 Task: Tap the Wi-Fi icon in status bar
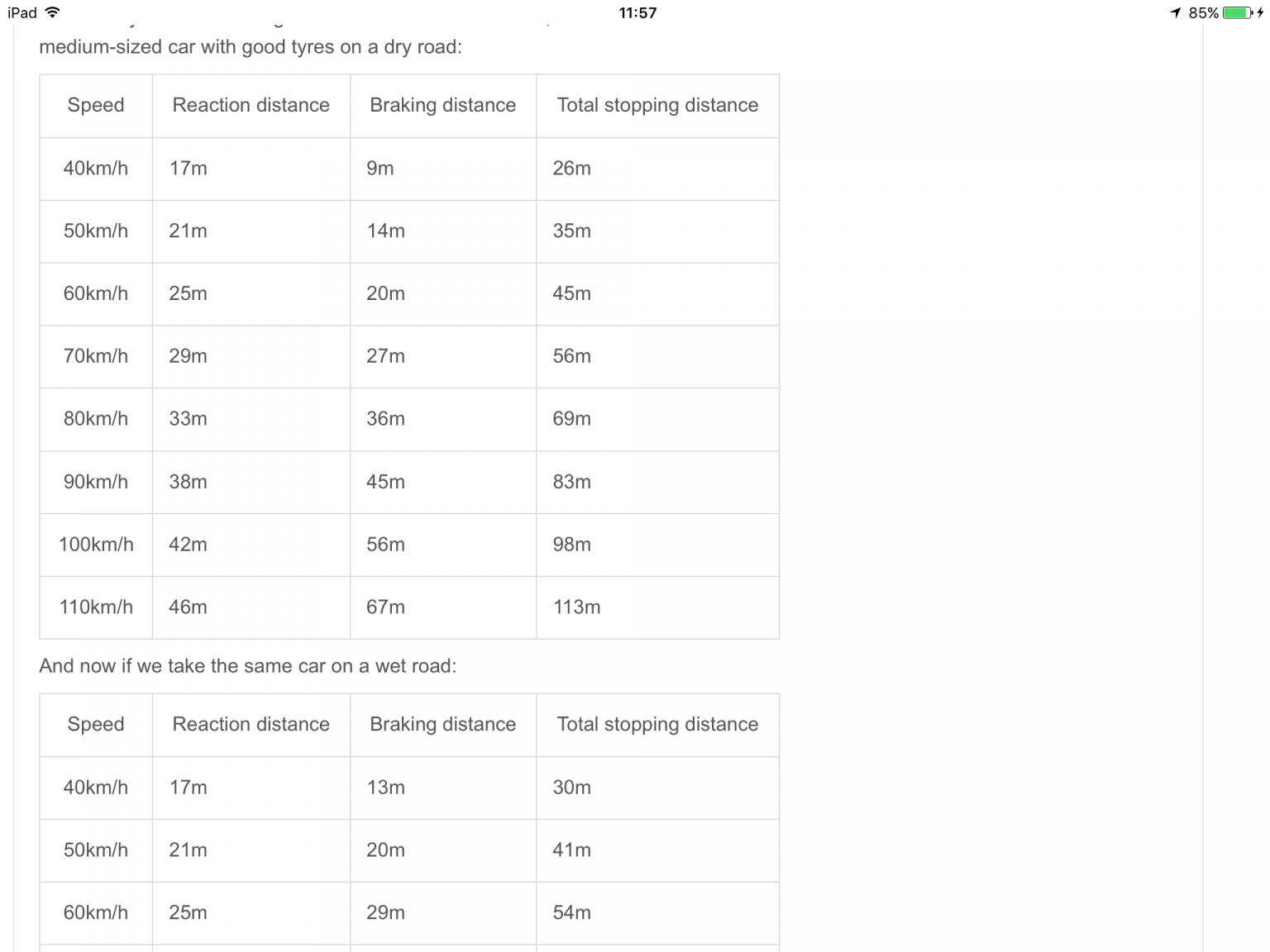coord(53,12)
